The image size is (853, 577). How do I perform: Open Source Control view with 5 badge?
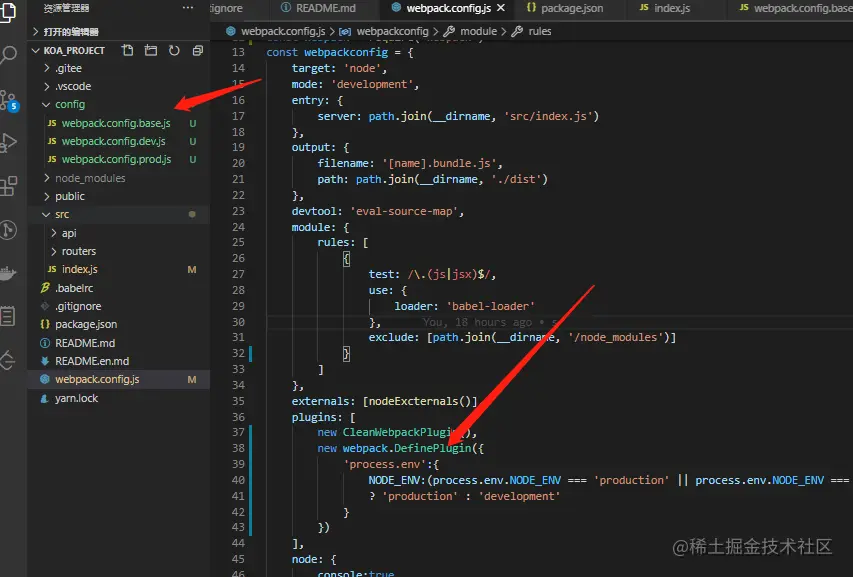(9, 101)
